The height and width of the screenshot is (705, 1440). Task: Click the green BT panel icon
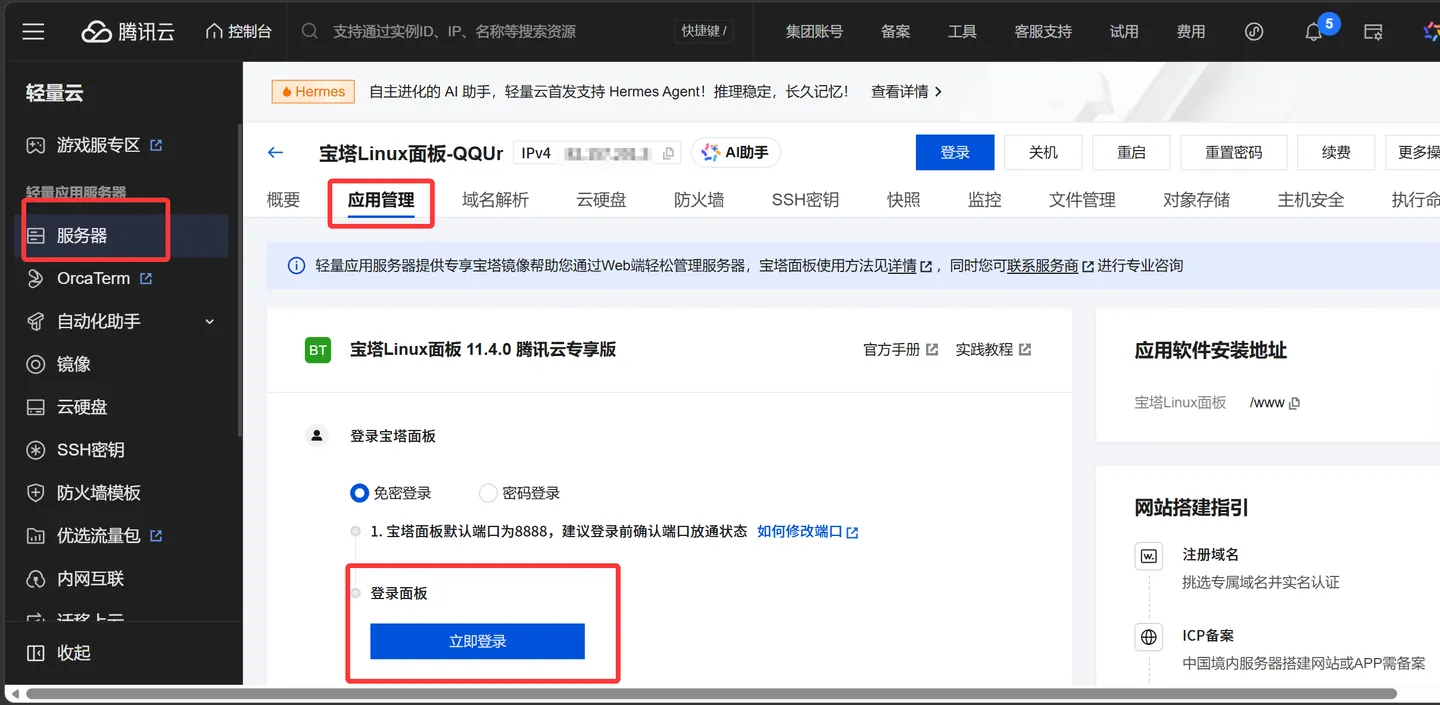(x=318, y=350)
